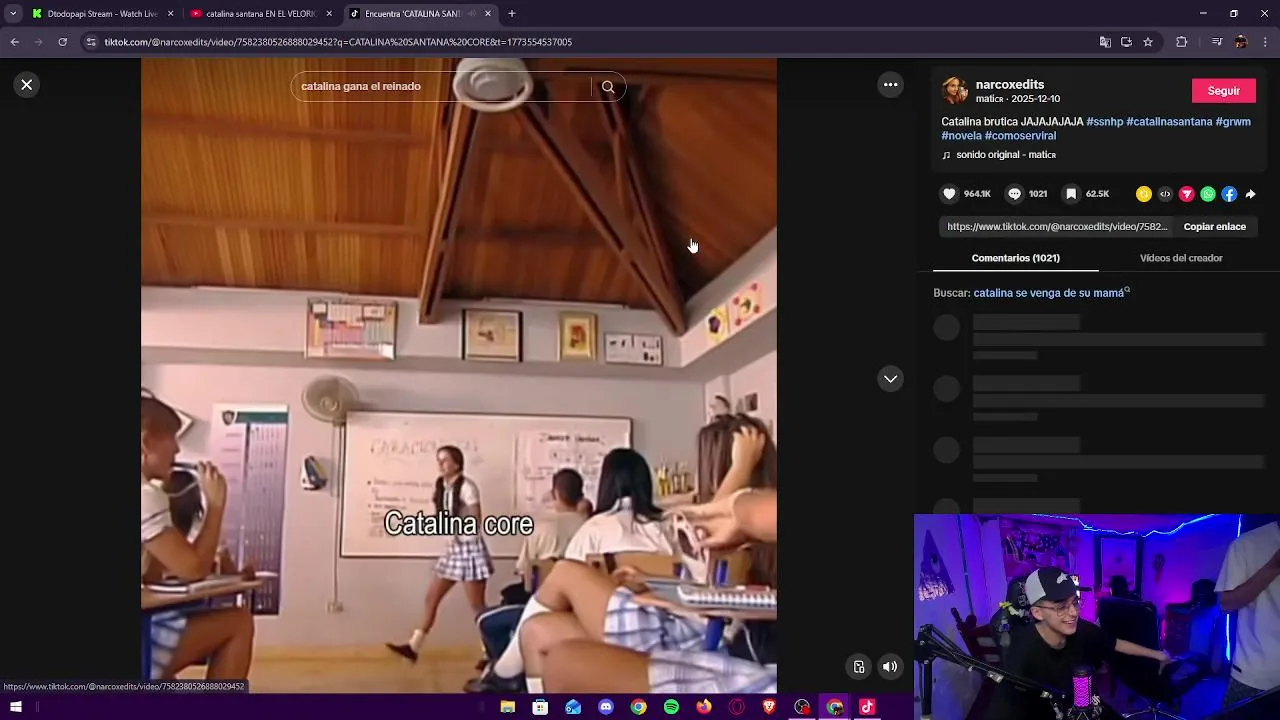1280x720 pixels.
Task: Open the #grwm hashtag
Action: click(x=1233, y=122)
